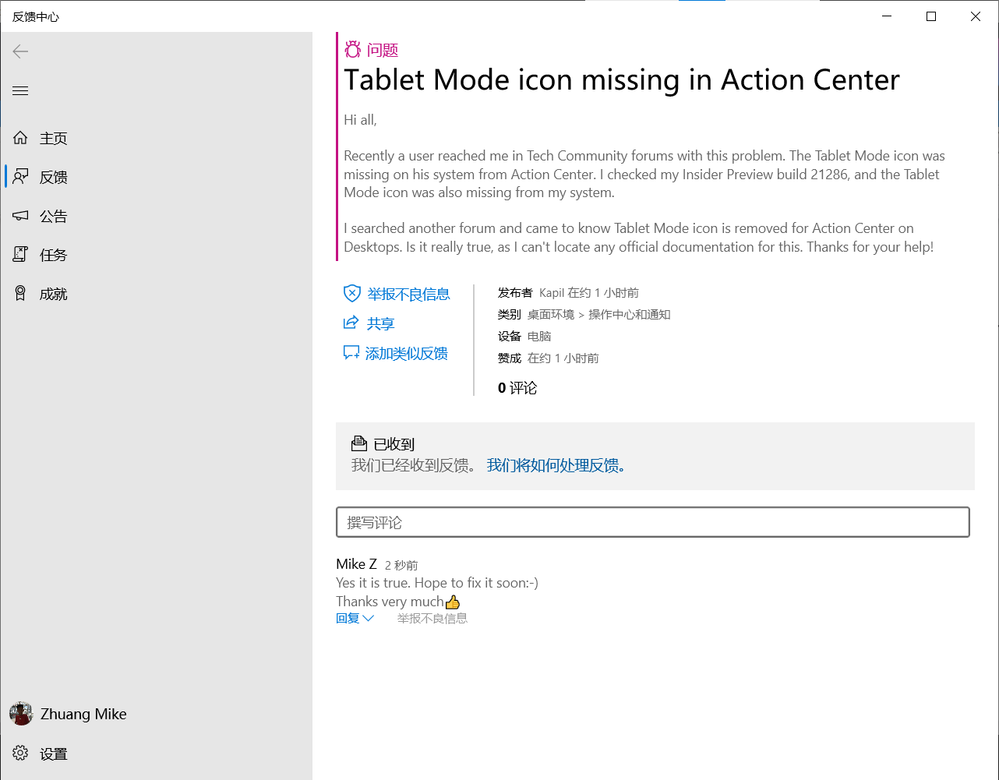This screenshot has width=999, height=780.
Task: Expand the reply (回复) chevron
Action: click(368, 619)
